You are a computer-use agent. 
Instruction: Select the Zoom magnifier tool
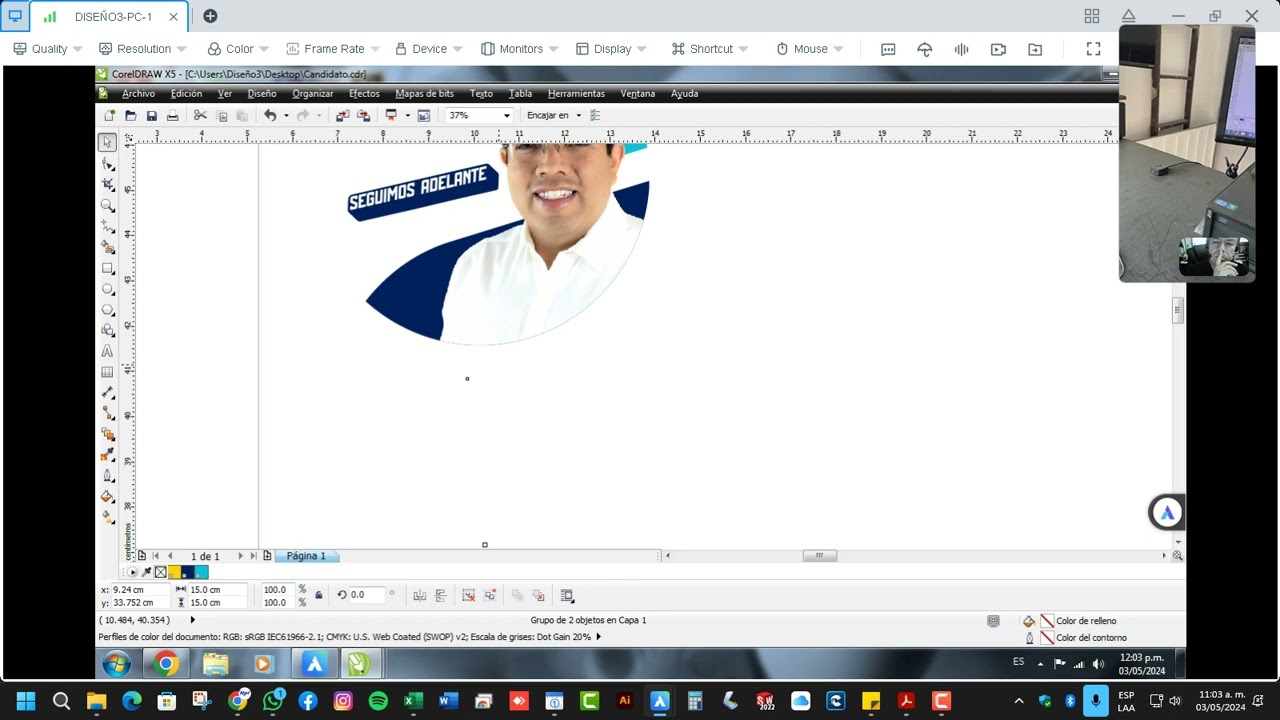[107, 205]
